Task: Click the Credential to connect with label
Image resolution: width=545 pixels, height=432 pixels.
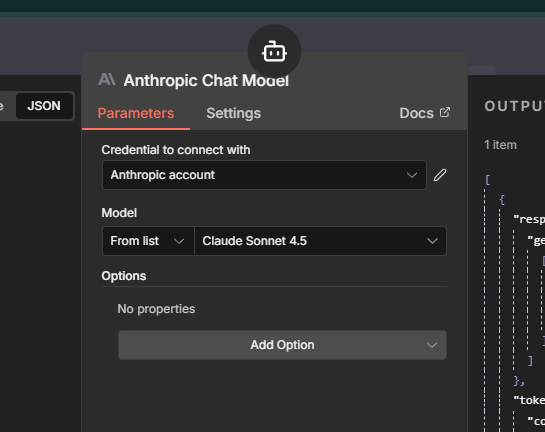Action: [176, 150]
